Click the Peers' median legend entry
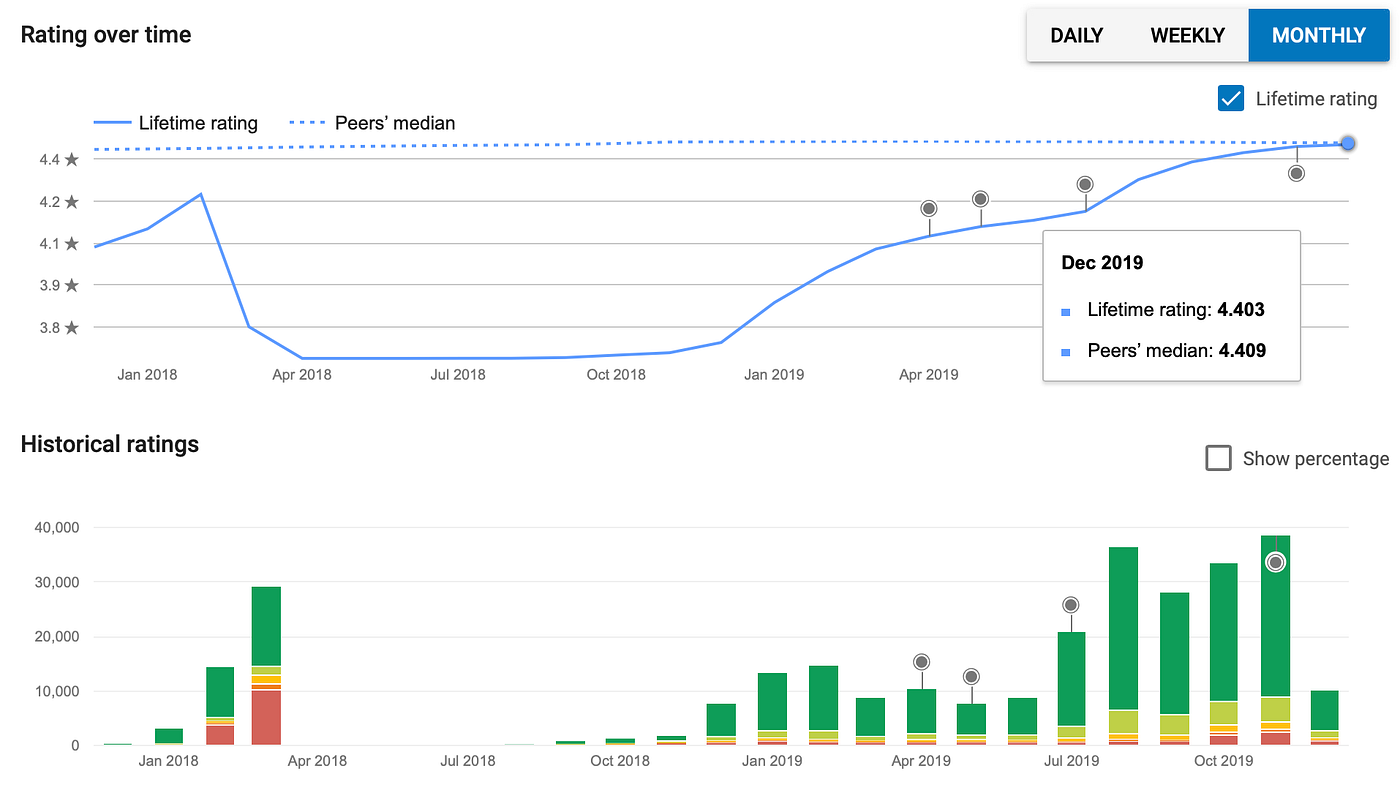Image resolution: width=1400 pixels, height=793 pixels. (x=372, y=123)
